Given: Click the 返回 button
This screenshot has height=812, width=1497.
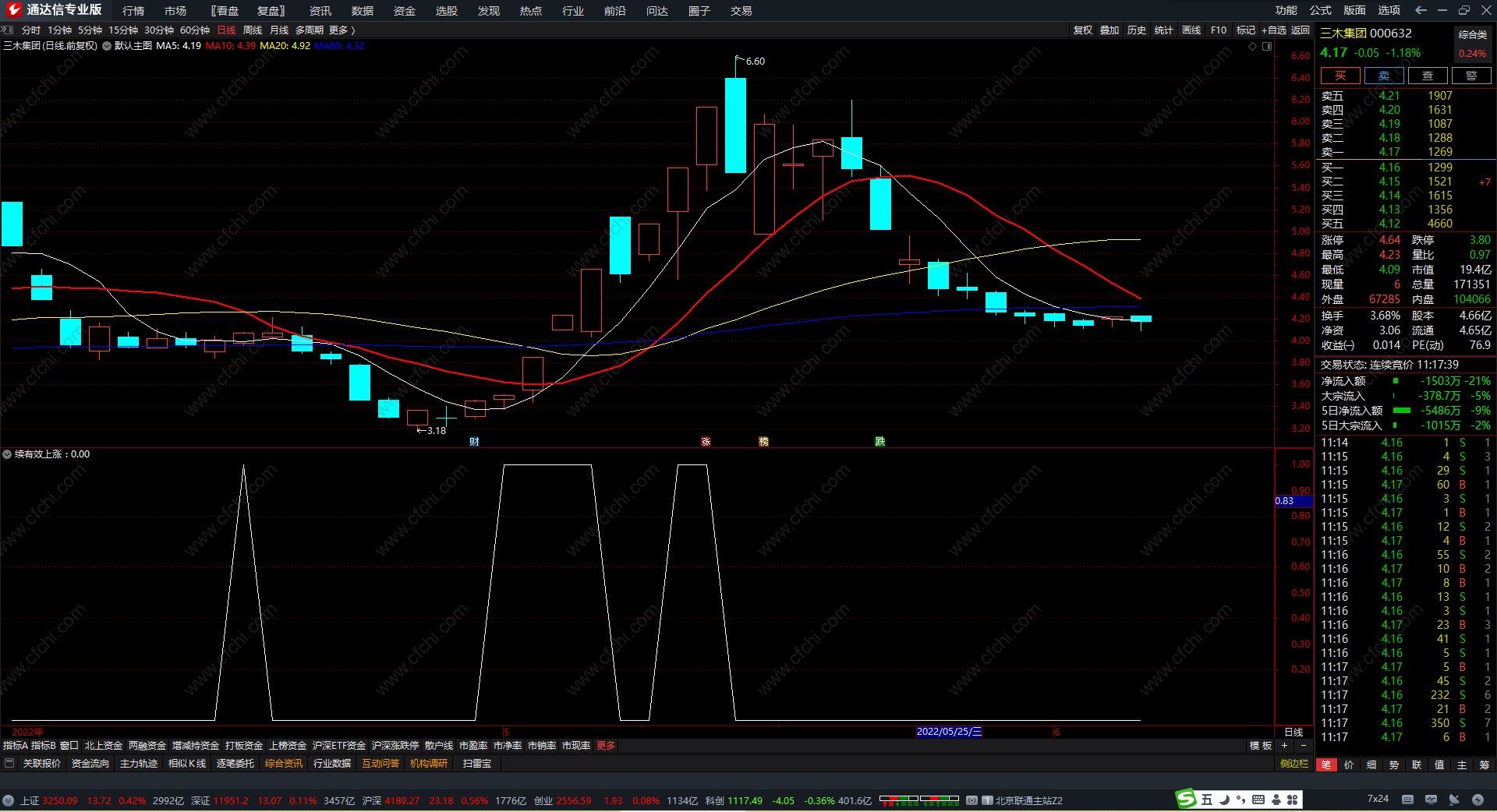Looking at the screenshot, I should (1301, 30).
